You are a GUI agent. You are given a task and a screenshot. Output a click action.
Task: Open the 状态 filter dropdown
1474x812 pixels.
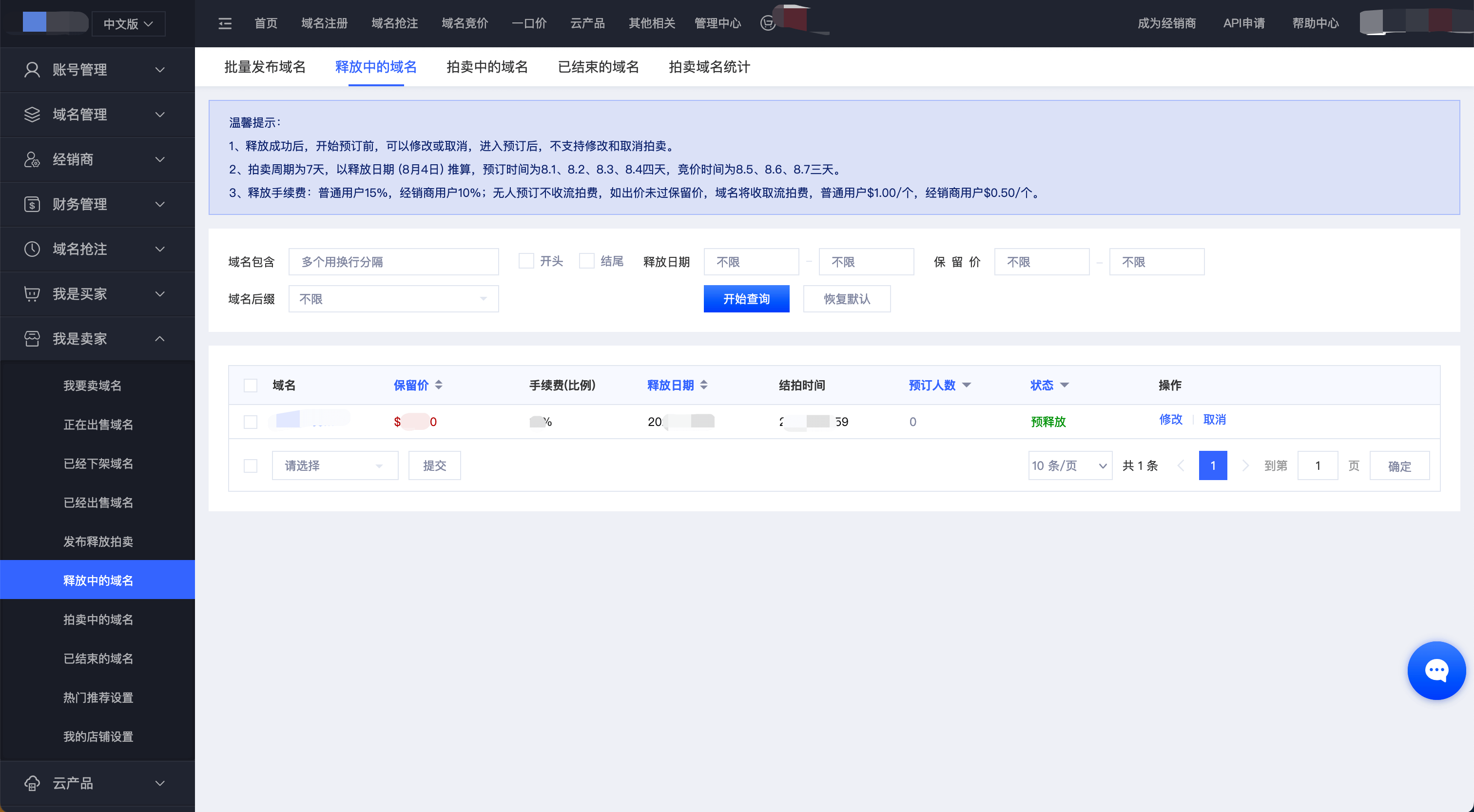coord(1064,385)
